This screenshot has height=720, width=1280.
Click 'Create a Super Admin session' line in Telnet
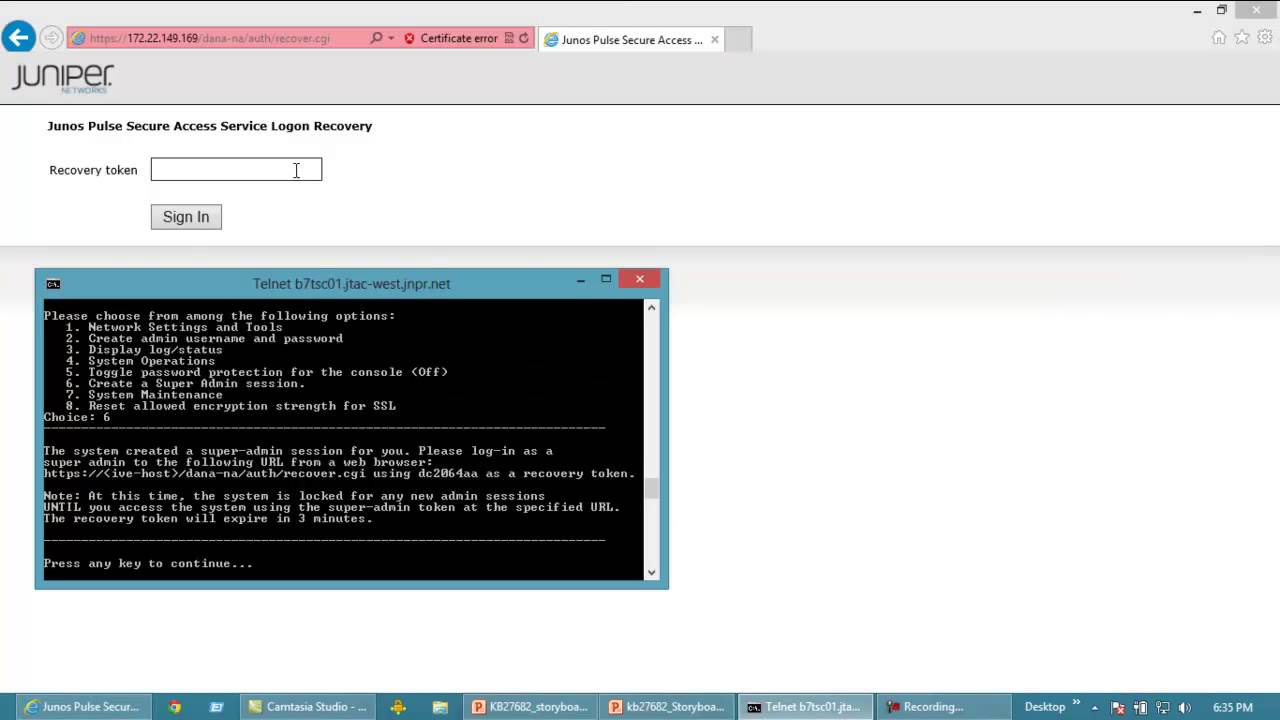(x=185, y=383)
